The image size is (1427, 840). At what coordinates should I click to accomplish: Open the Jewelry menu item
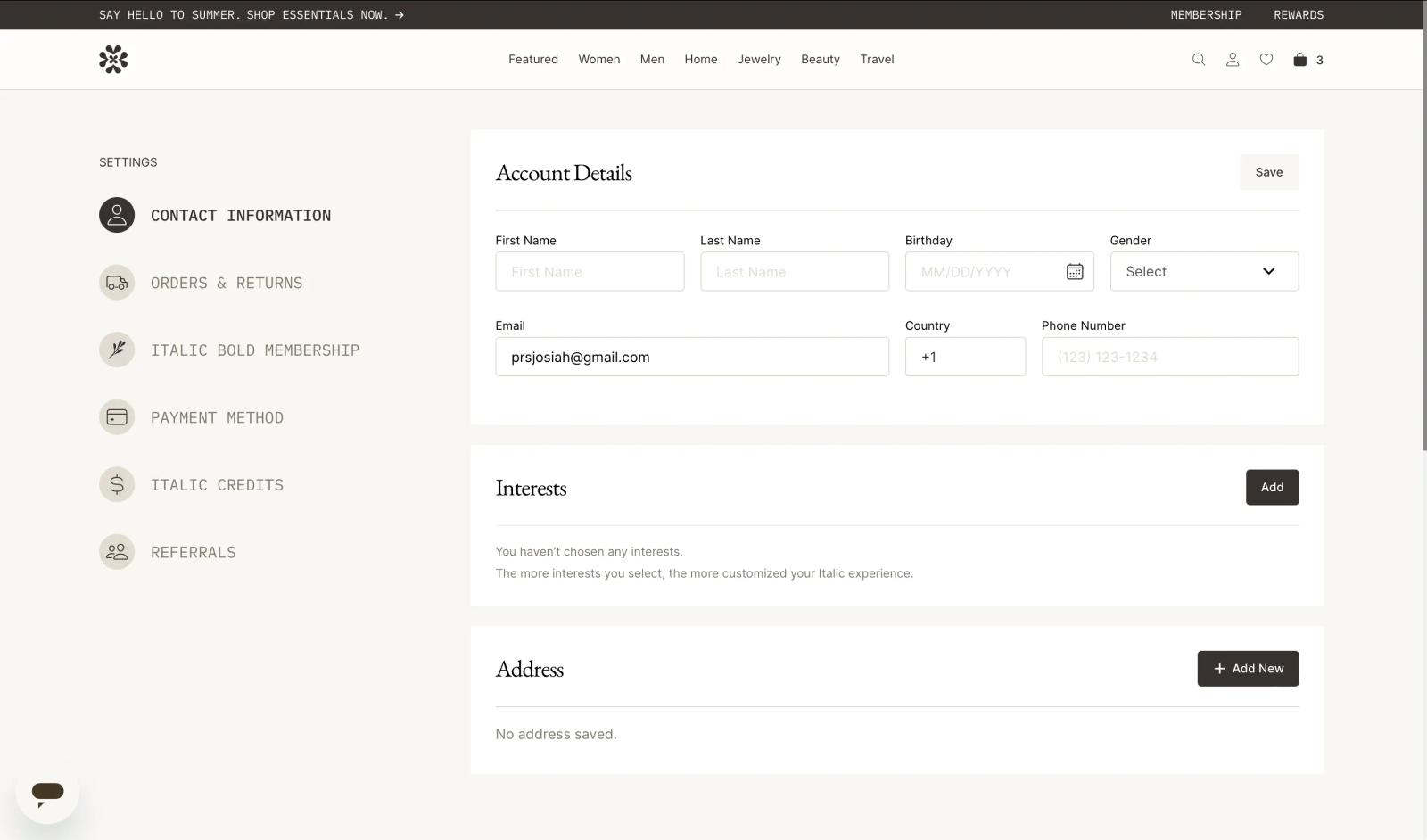(x=759, y=60)
